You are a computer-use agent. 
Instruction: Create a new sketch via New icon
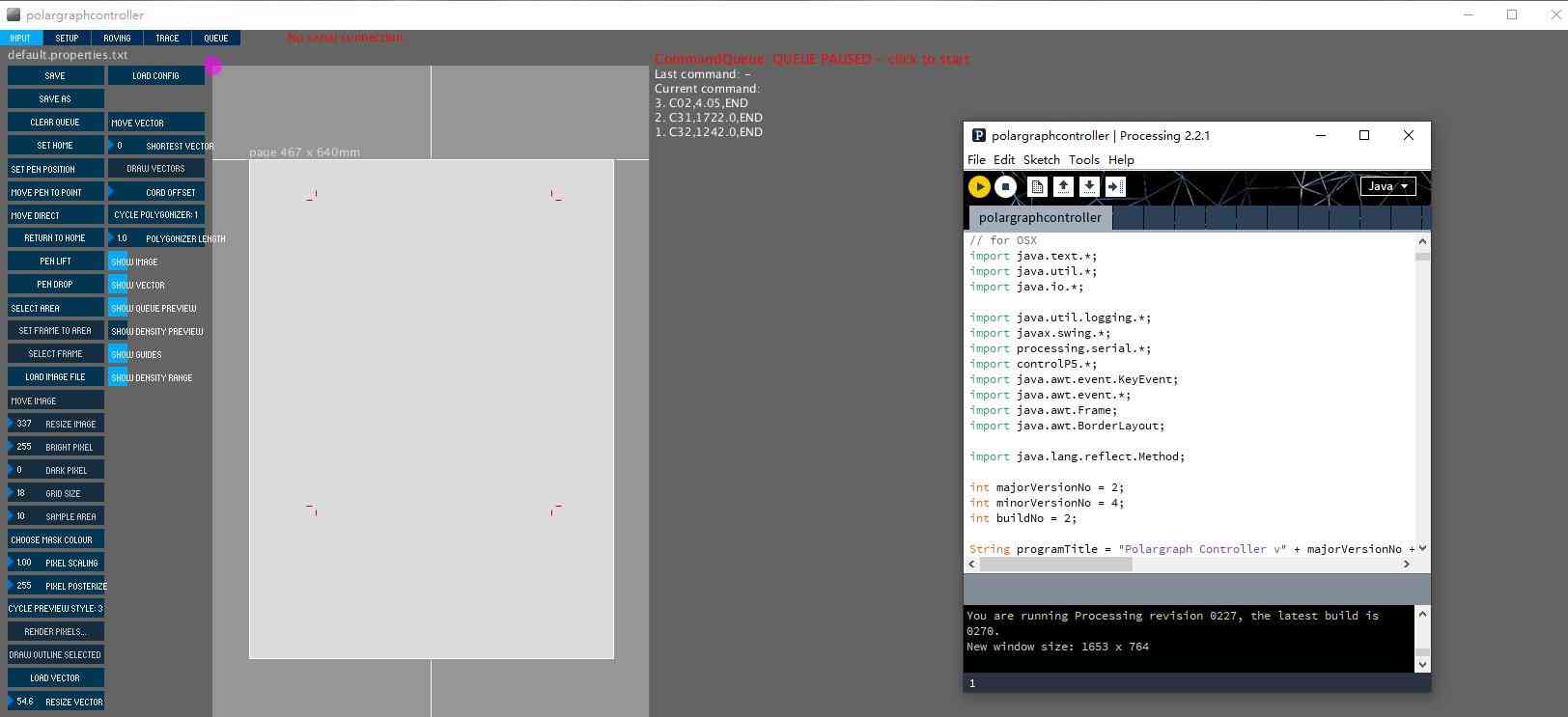click(x=1038, y=187)
